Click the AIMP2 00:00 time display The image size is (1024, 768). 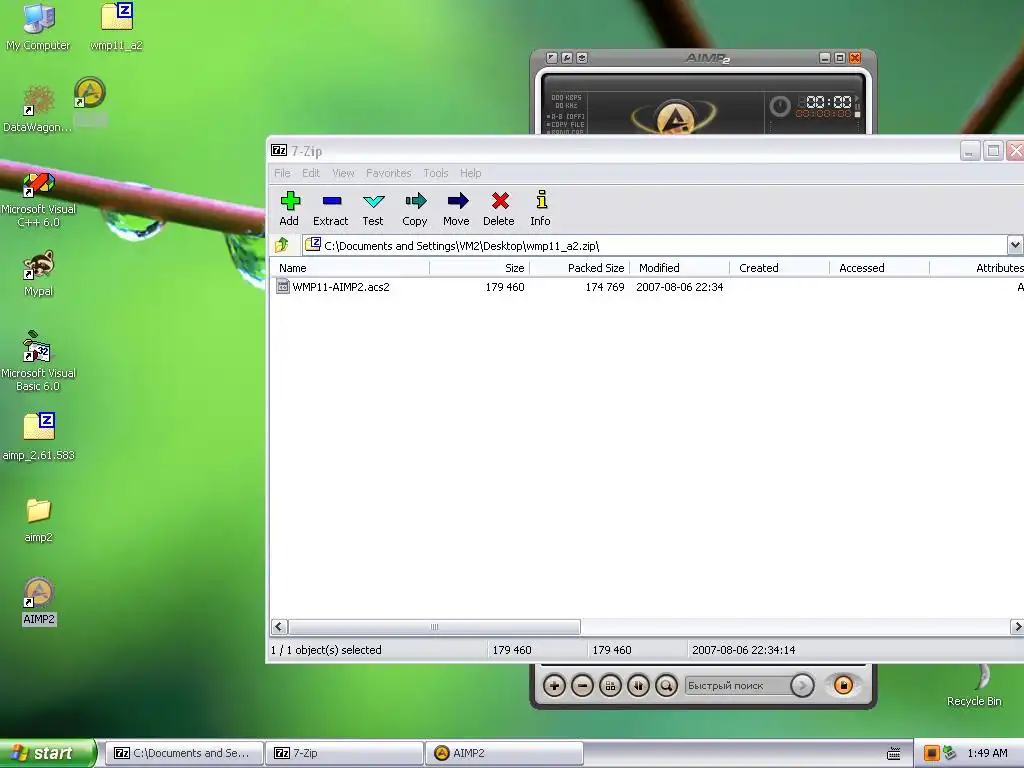tap(828, 102)
